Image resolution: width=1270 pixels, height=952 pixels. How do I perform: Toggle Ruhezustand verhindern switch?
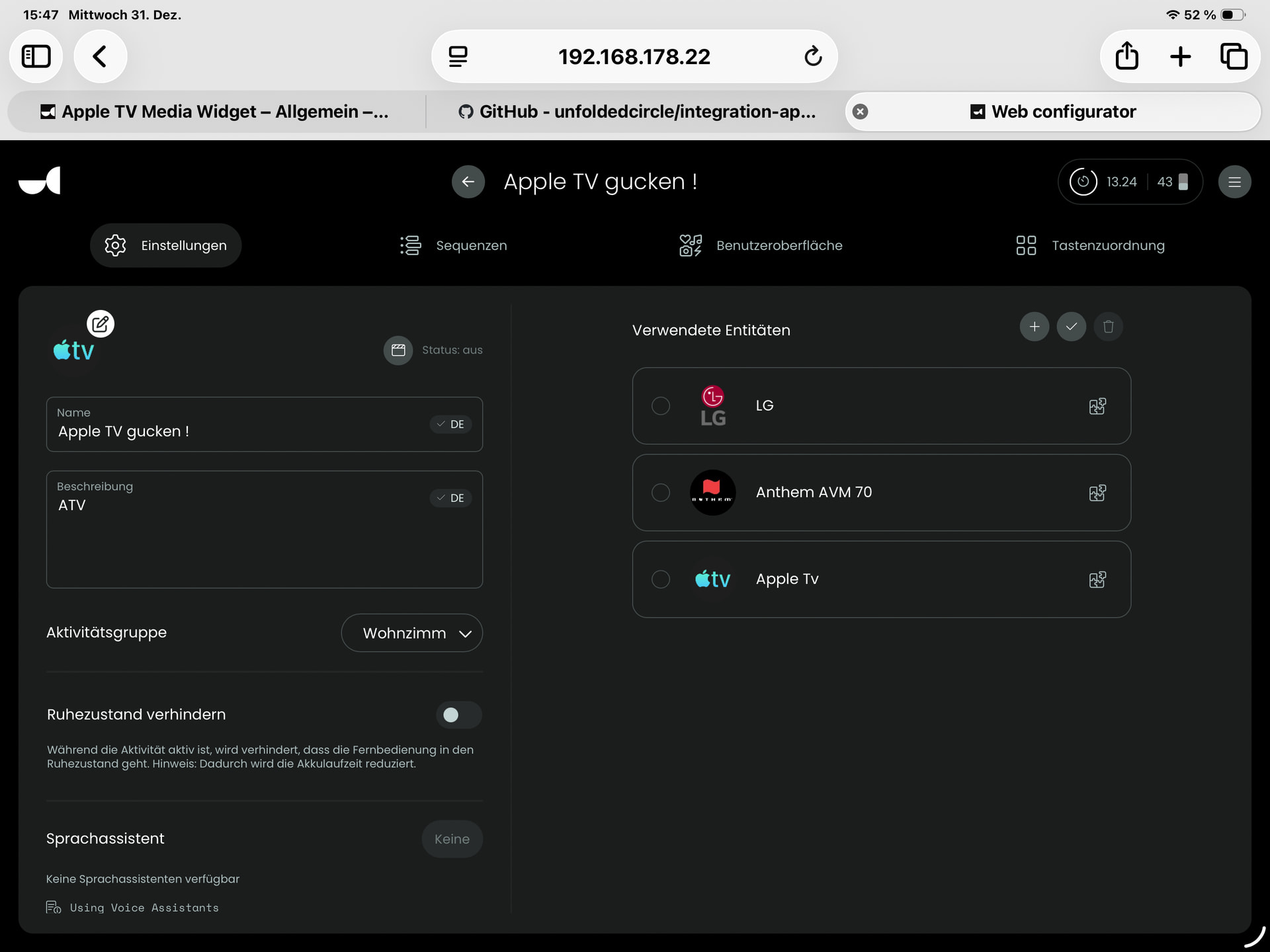point(458,715)
